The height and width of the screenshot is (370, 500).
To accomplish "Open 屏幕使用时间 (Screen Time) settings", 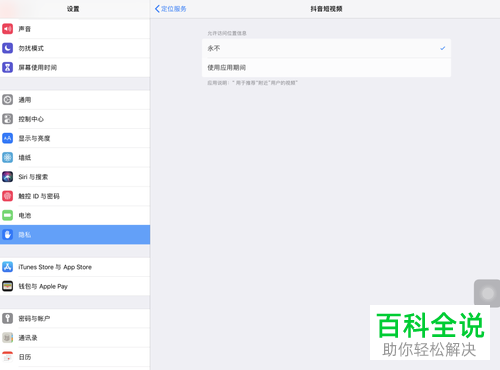I will (75, 68).
